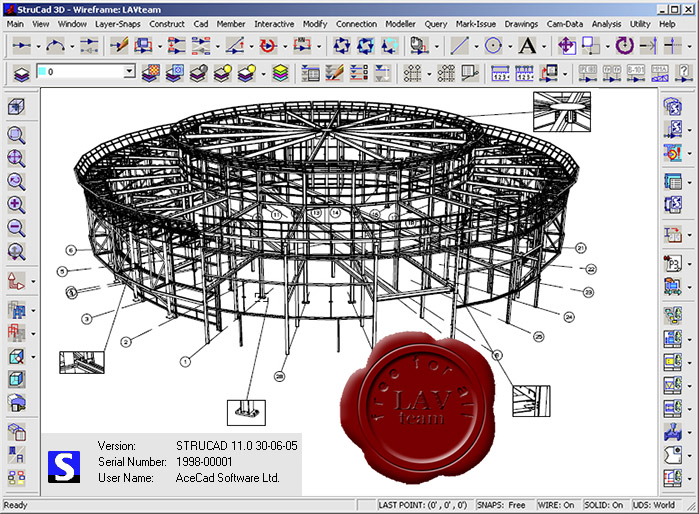The image size is (699, 514).
Task: Select the circle drawing tool
Action: point(493,46)
